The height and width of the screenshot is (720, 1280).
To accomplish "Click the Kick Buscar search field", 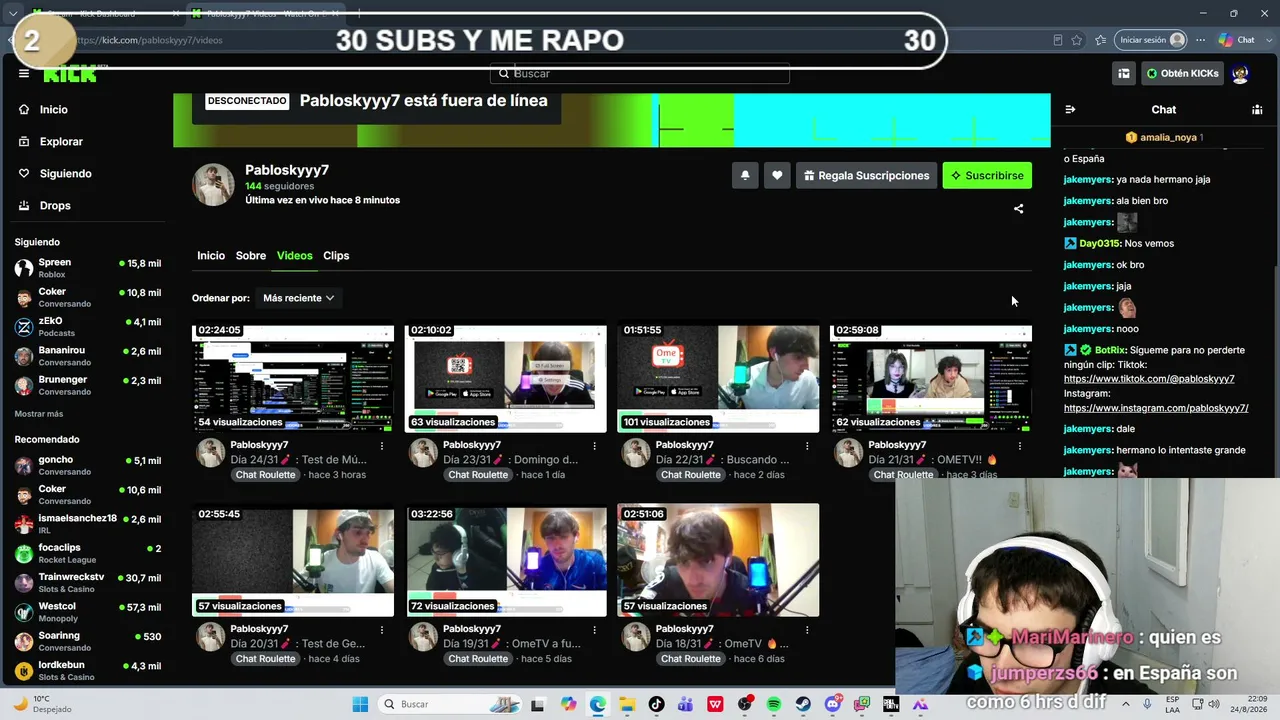I will coord(640,73).
